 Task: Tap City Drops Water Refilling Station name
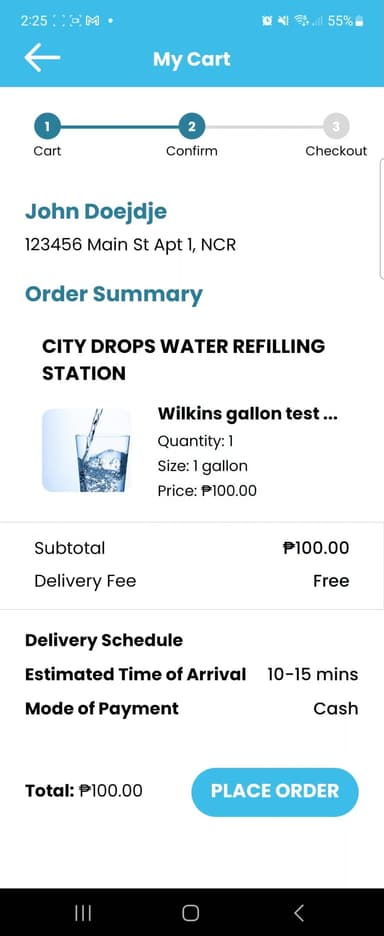pyautogui.click(x=184, y=360)
